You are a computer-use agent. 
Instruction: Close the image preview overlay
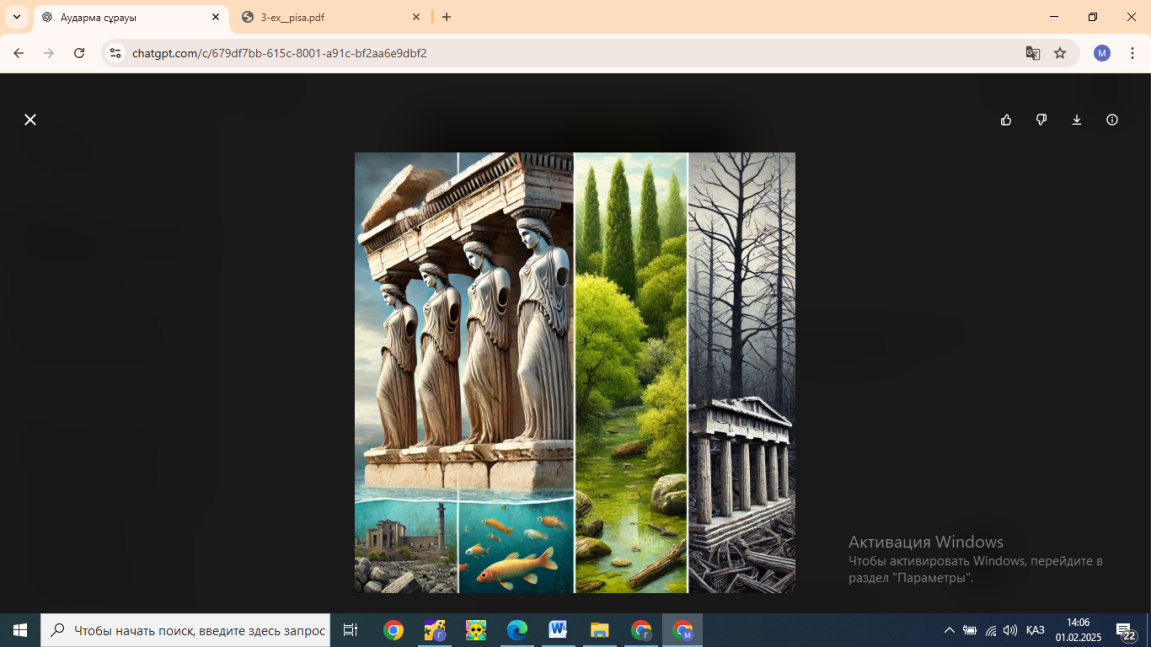point(30,120)
